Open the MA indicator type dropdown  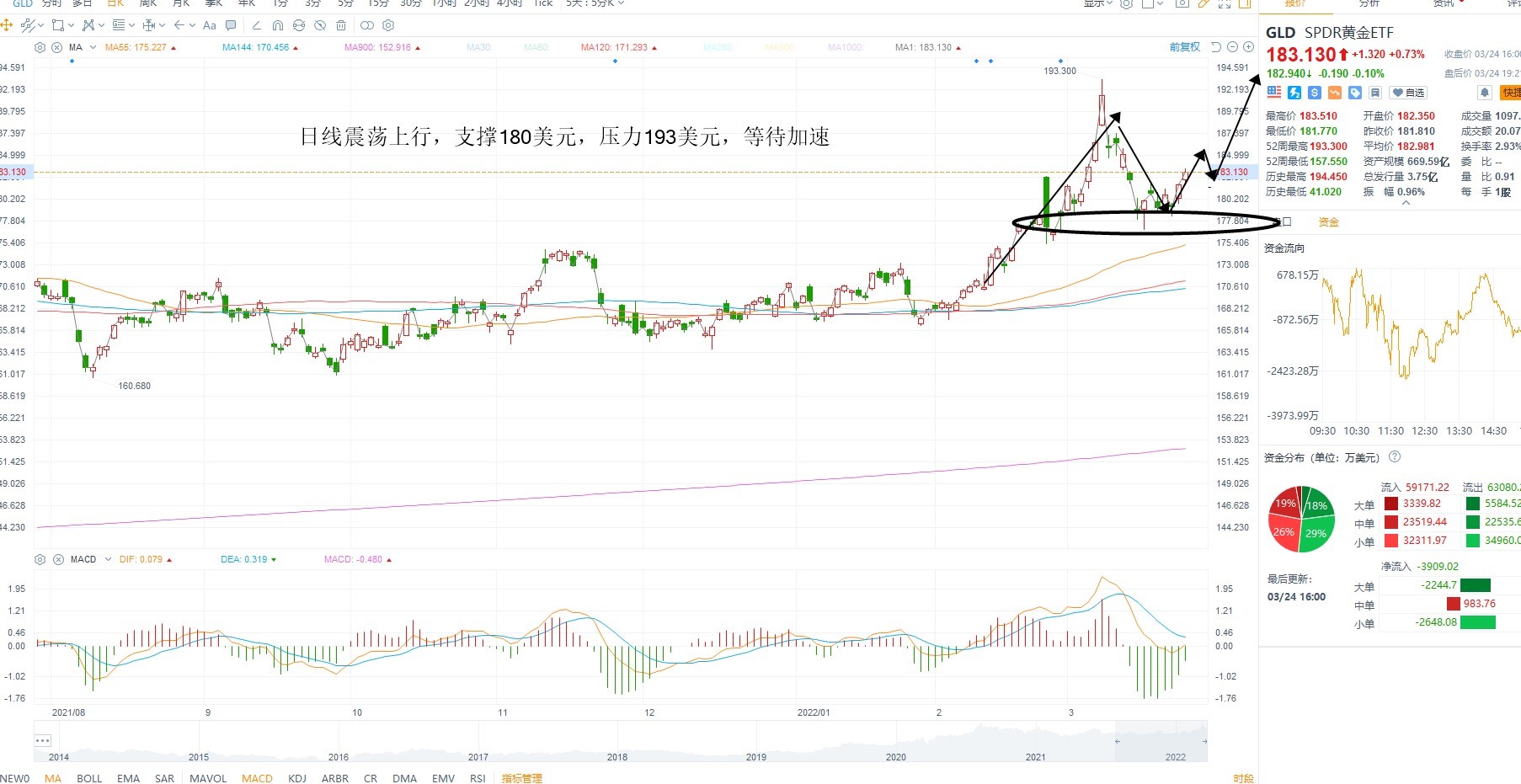[93, 47]
